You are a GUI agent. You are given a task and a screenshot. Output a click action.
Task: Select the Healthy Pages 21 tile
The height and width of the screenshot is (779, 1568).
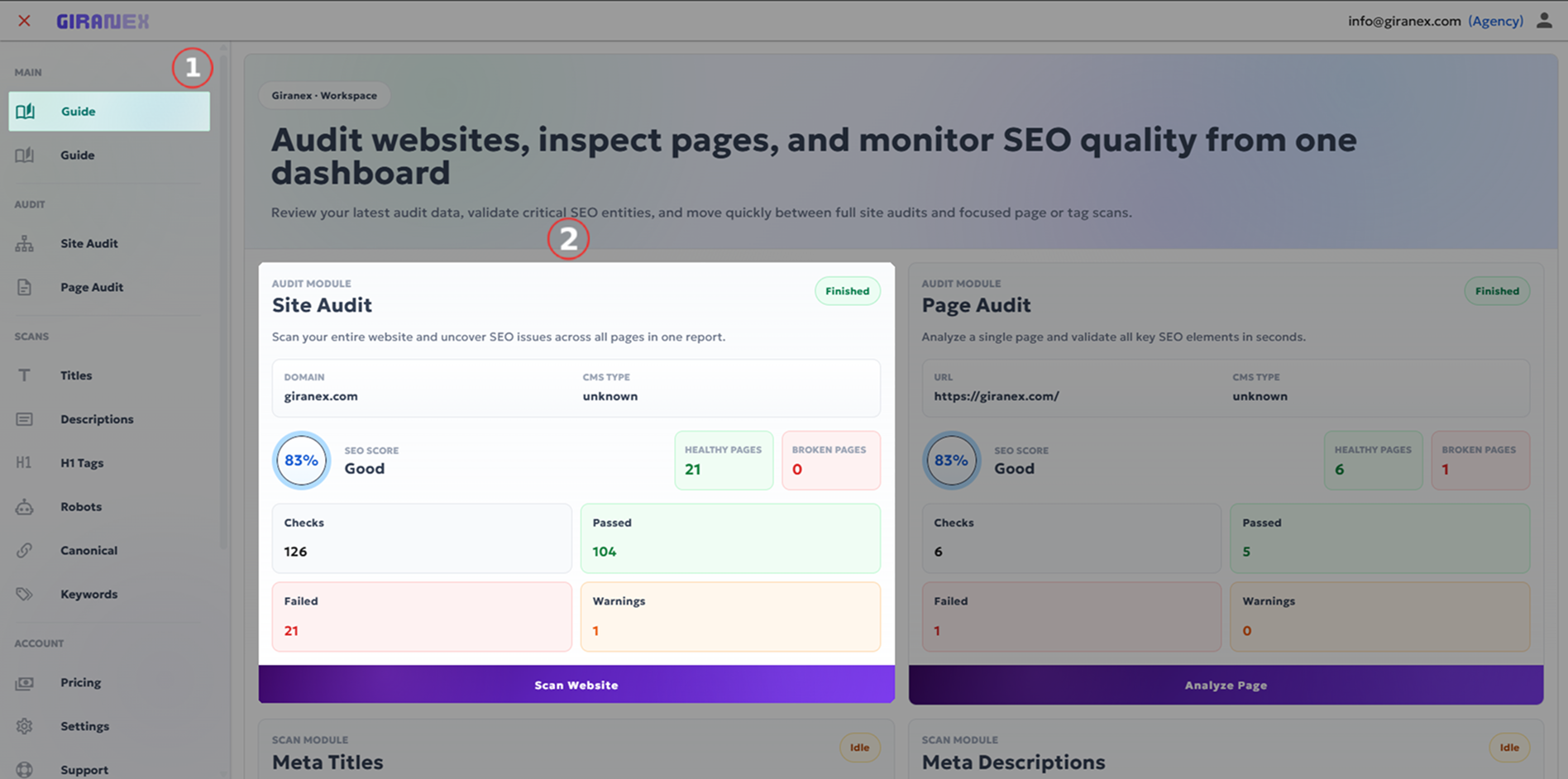(x=724, y=461)
